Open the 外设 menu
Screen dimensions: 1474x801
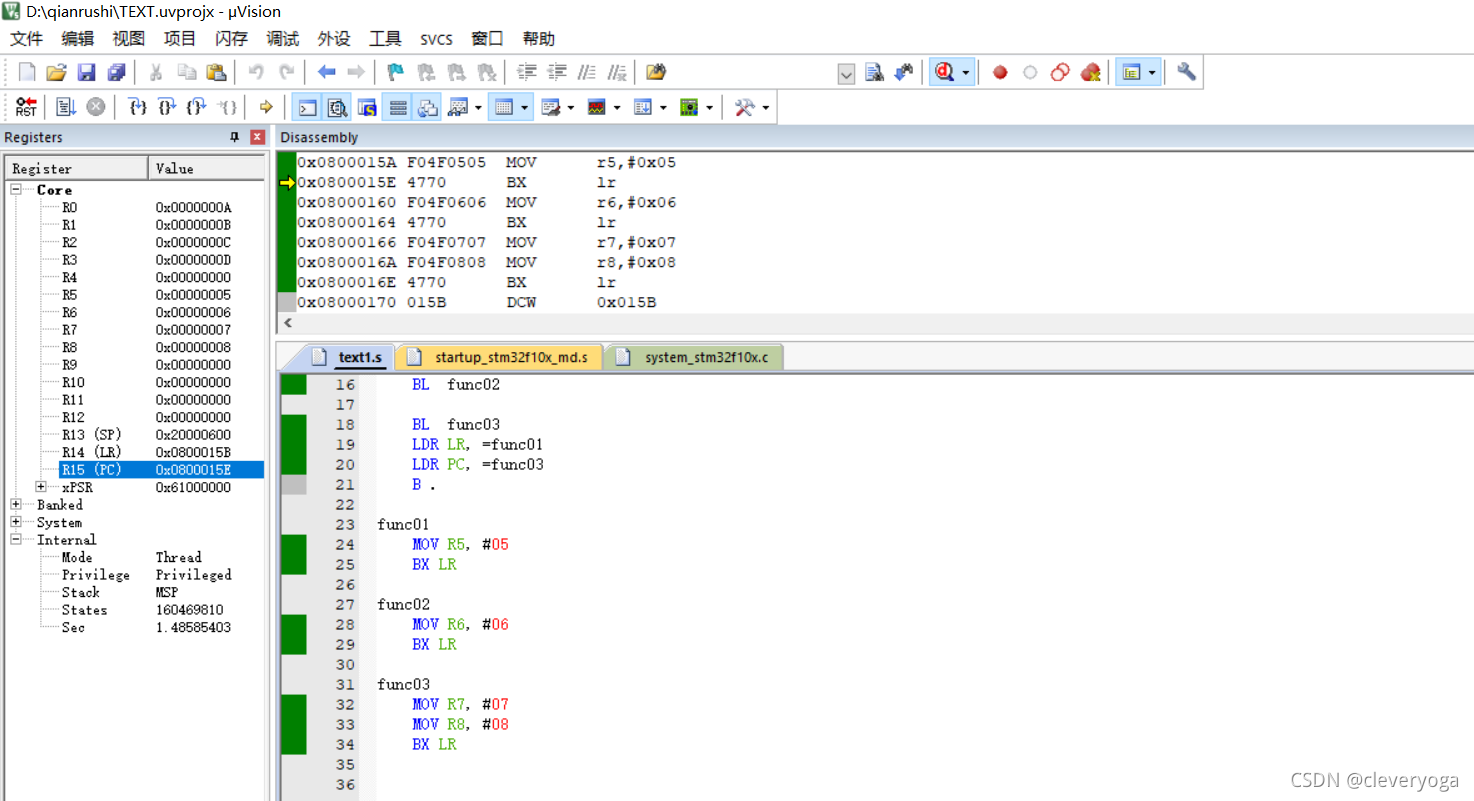(x=334, y=39)
